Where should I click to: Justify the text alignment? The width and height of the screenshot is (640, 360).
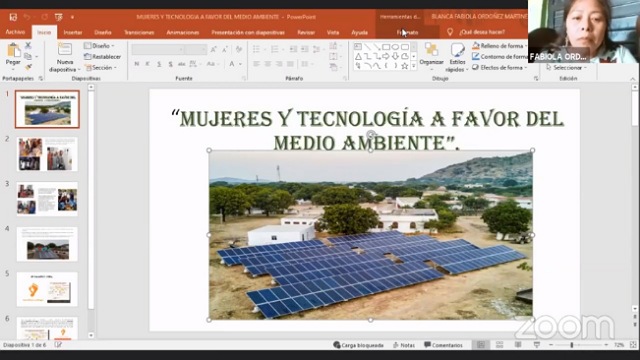(290, 64)
